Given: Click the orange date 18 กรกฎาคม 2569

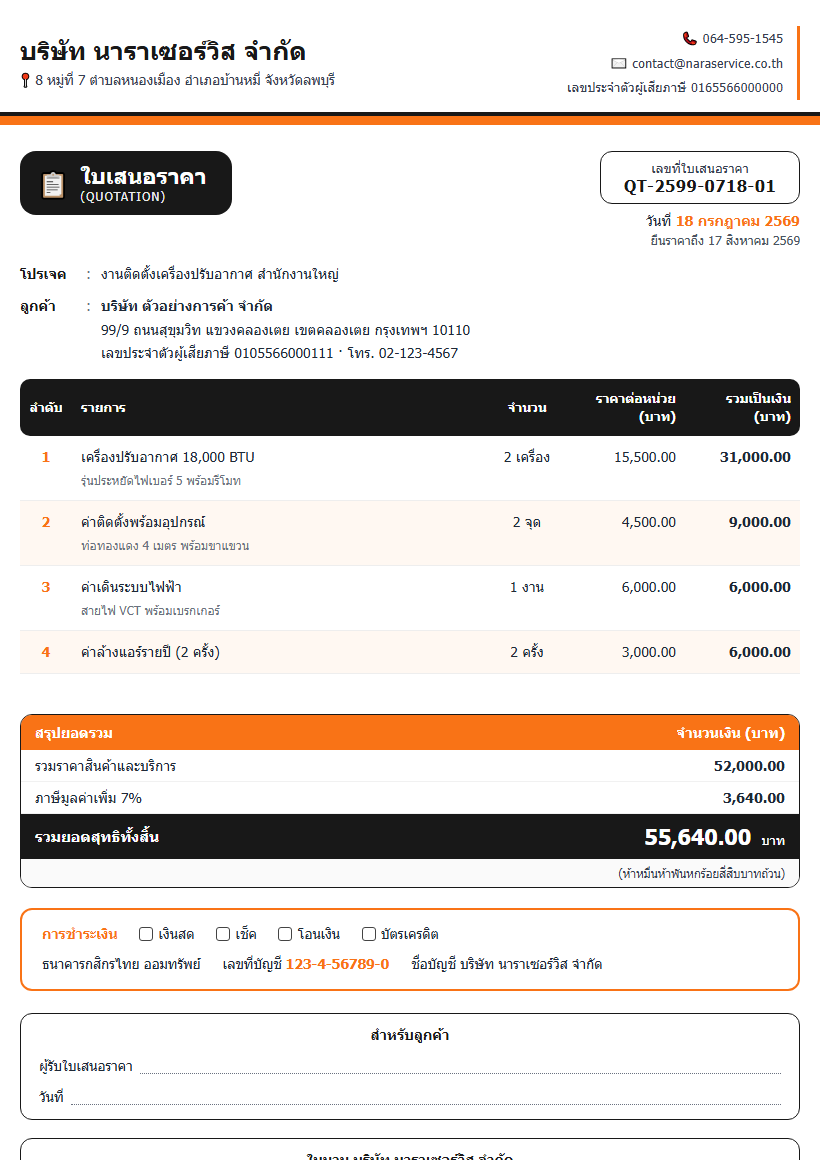Looking at the screenshot, I should 737,220.
